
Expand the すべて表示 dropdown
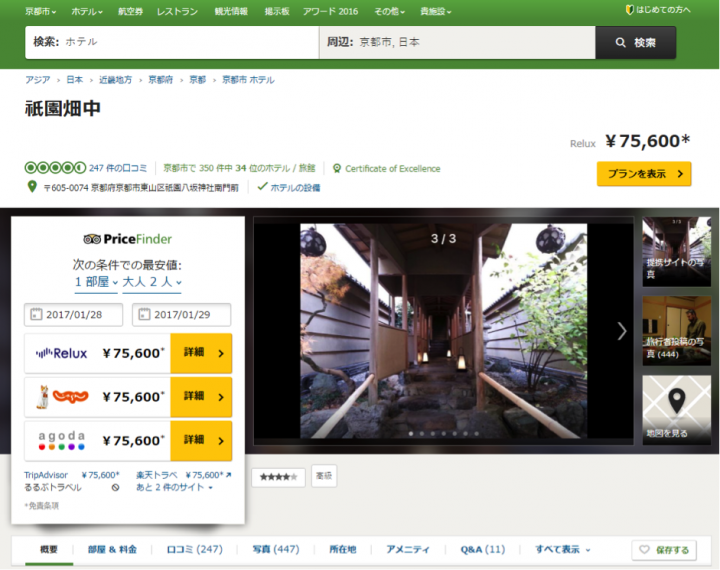(562, 549)
